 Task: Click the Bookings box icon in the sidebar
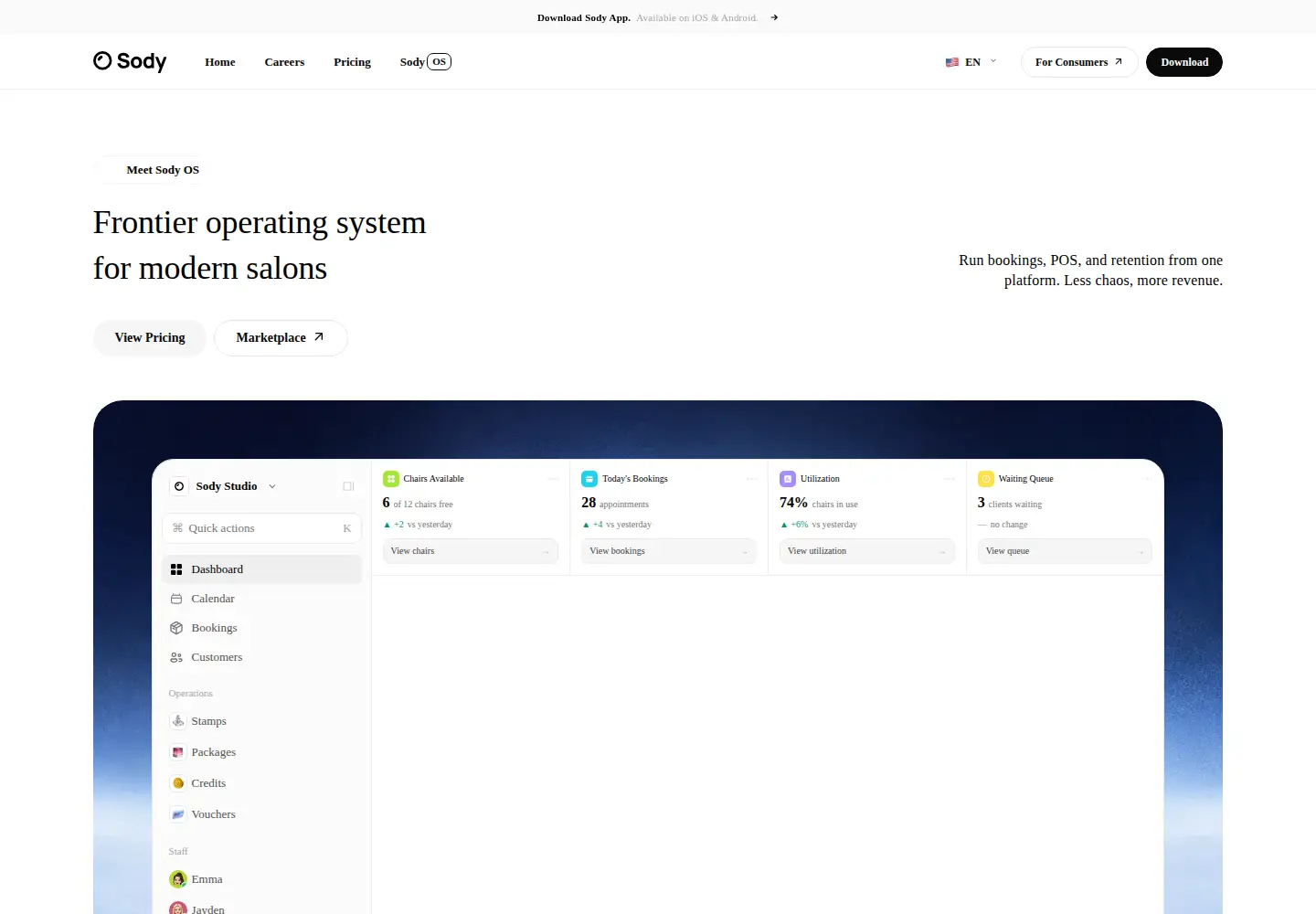176,628
